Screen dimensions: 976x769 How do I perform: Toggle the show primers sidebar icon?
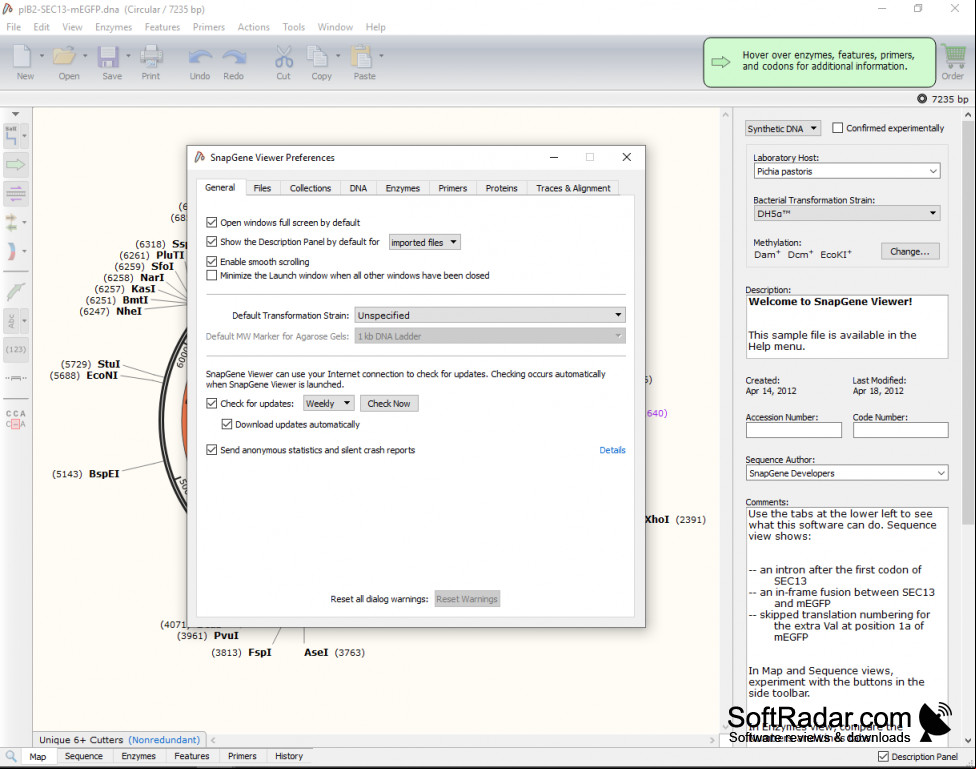pos(16,193)
